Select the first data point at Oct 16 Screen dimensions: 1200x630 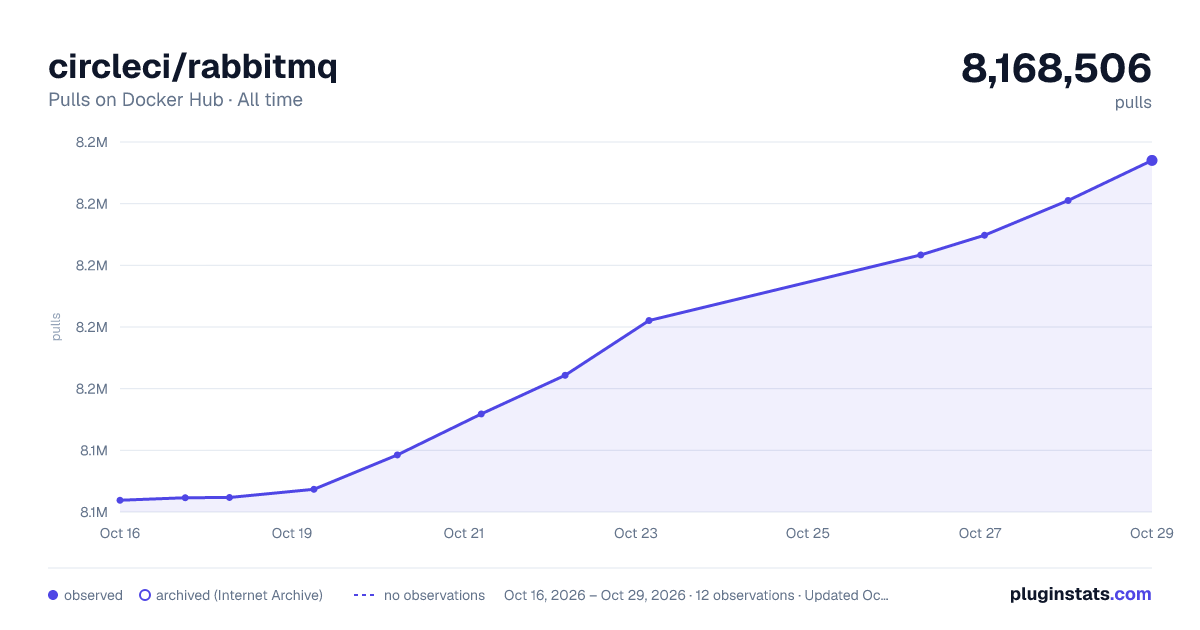click(x=120, y=500)
